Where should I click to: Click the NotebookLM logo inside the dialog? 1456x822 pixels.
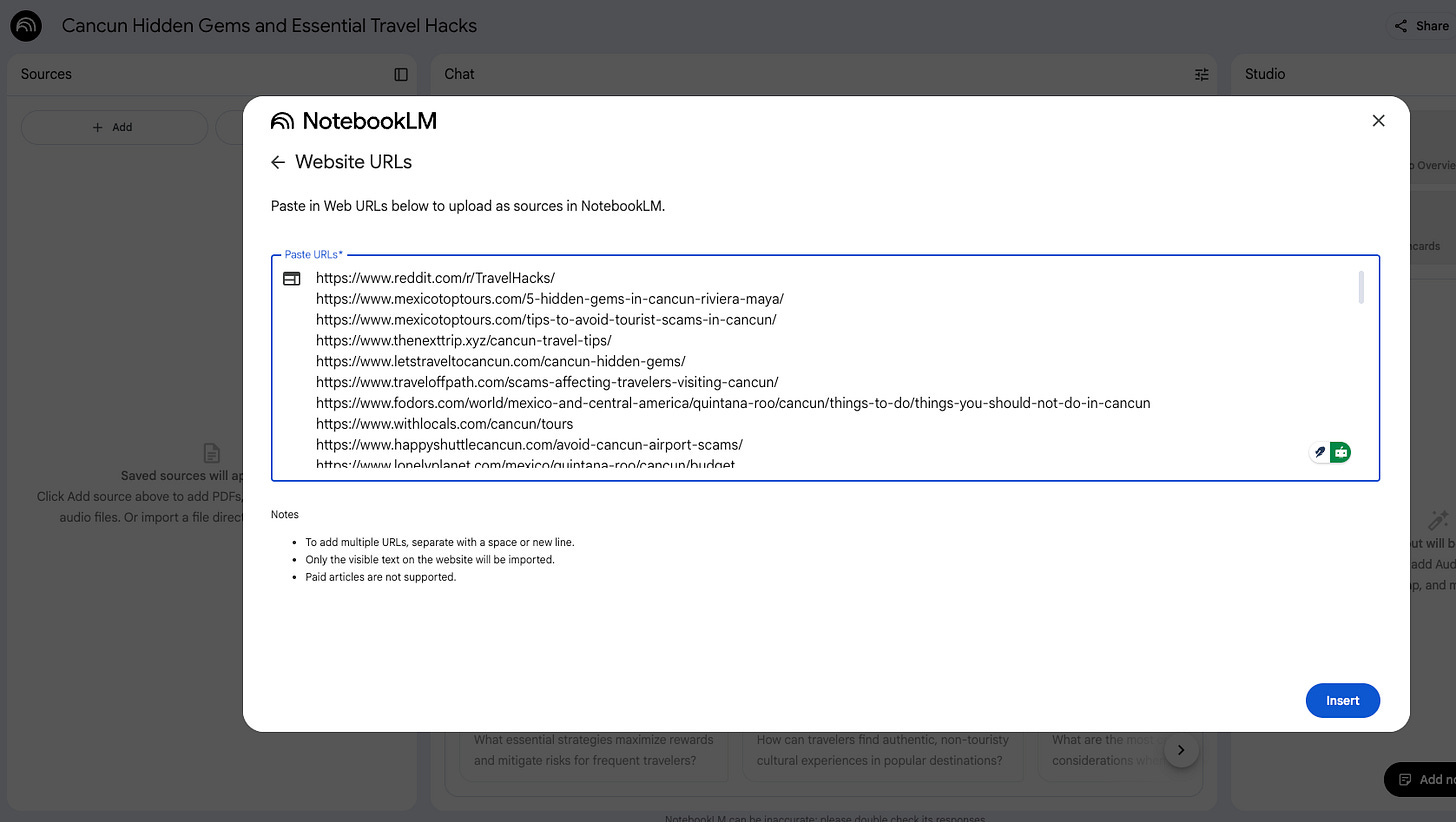coord(354,121)
